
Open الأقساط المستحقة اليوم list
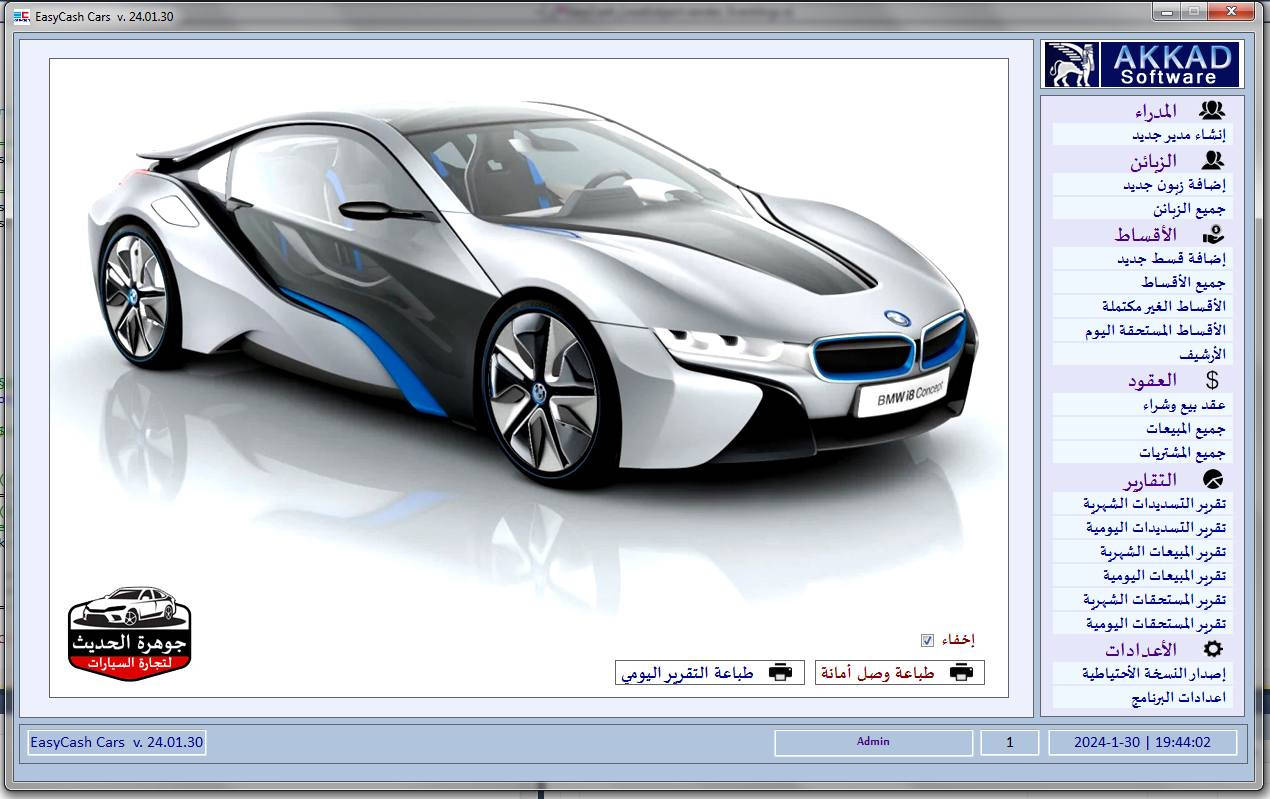1154,330
